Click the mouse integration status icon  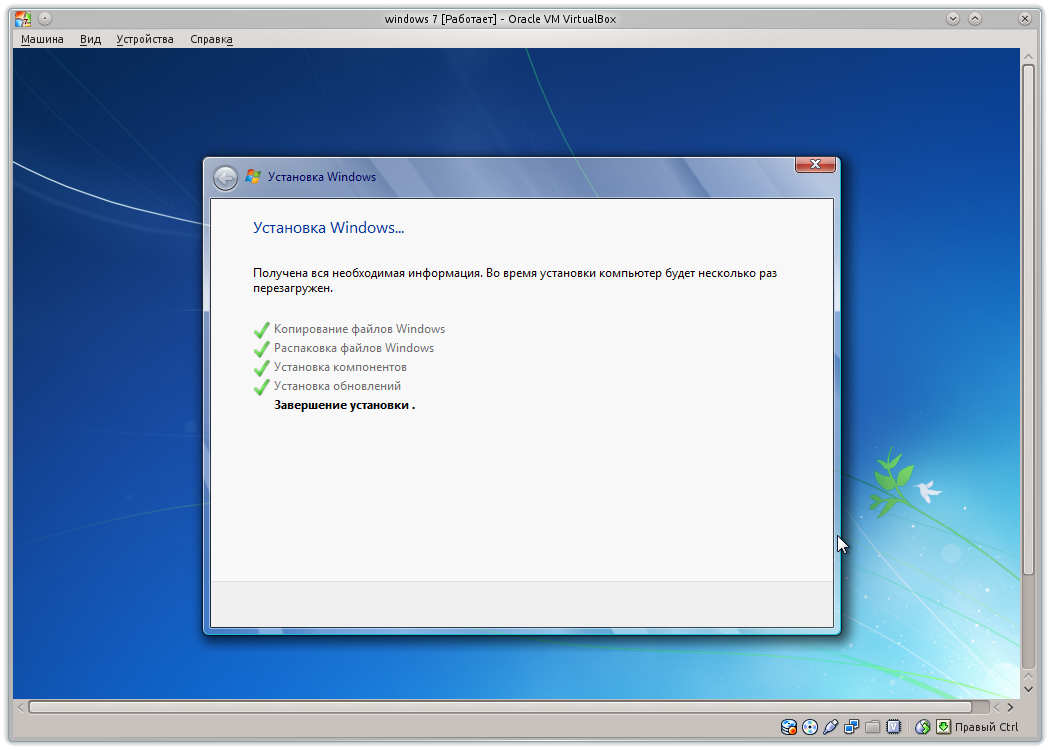click(x=921, y=727)
